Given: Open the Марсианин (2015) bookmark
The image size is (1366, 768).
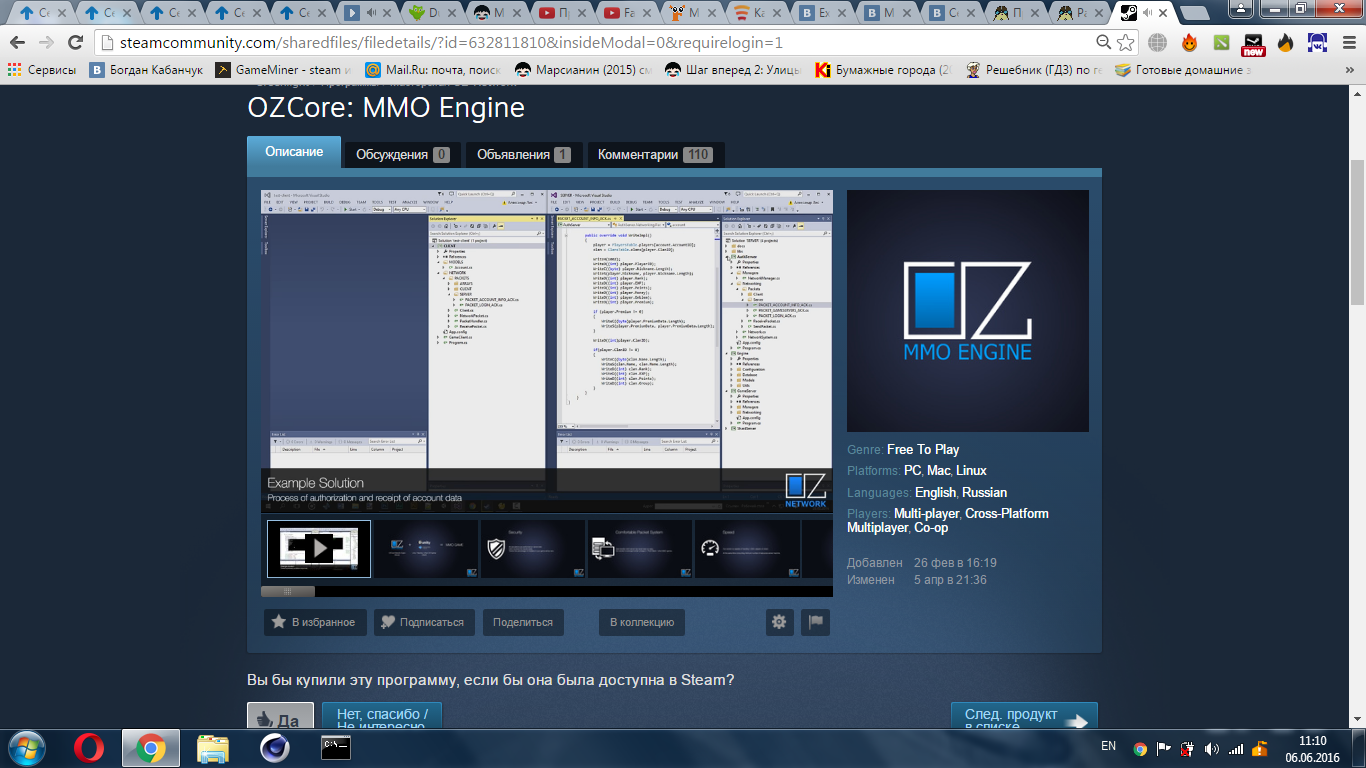Looking at the screenshot, I should click(584, 70).
